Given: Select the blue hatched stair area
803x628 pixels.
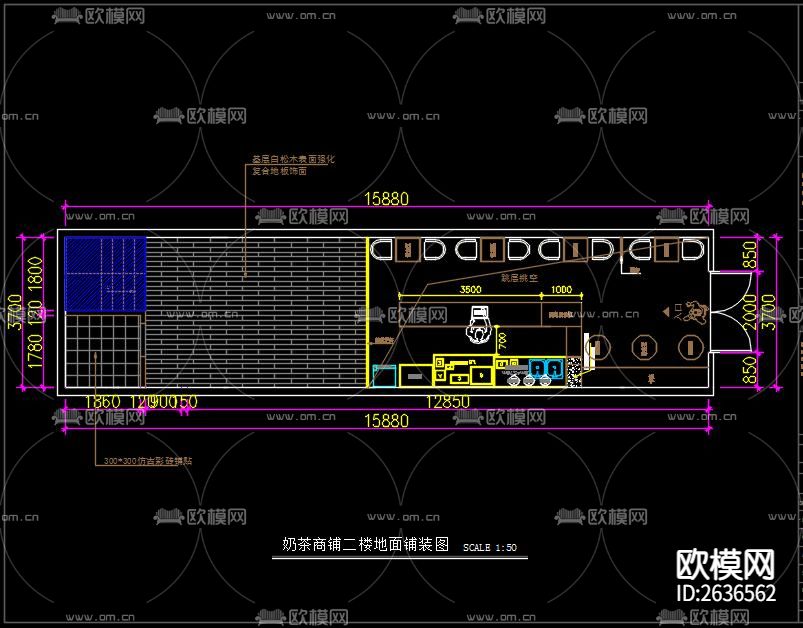Looking at the screenshot, I should click(105, 274).
